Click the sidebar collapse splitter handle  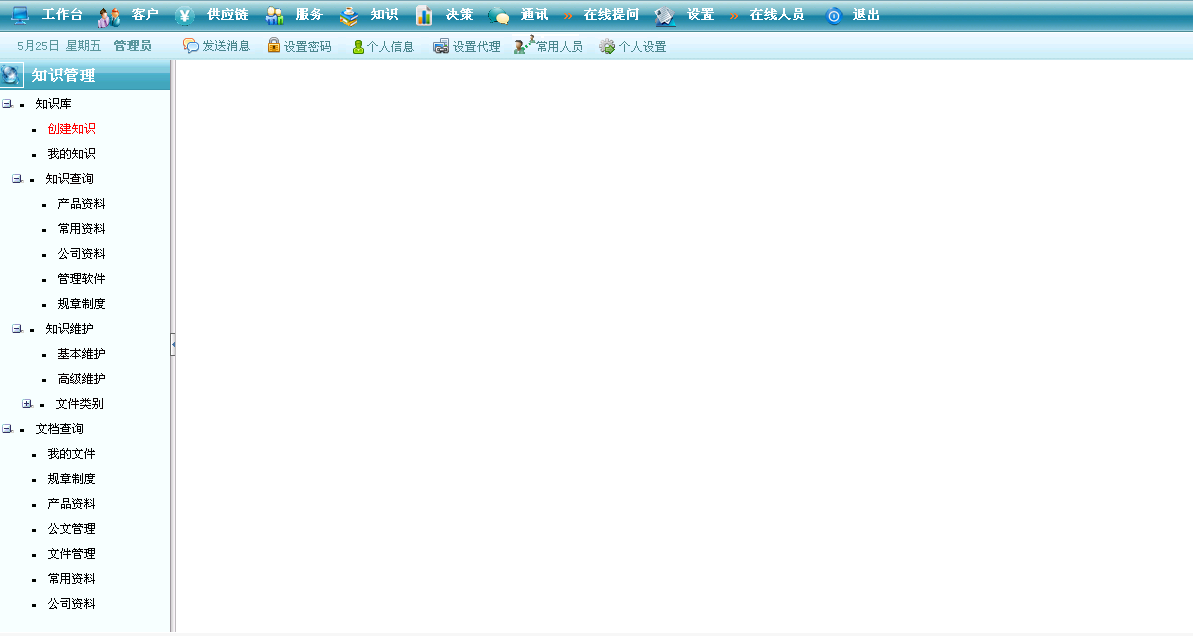(173, 344)
